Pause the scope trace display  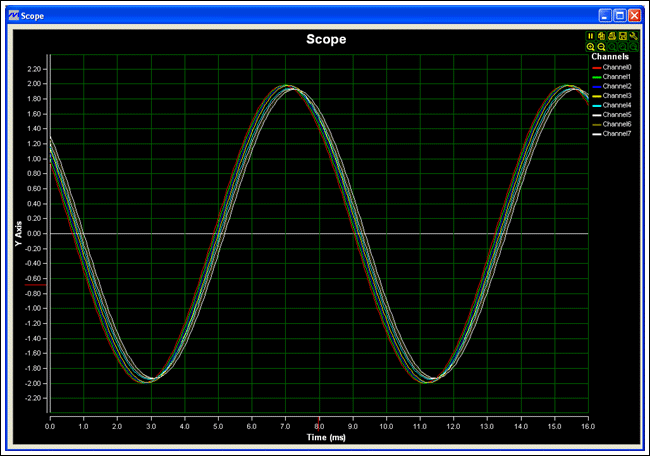click(591, 36)
